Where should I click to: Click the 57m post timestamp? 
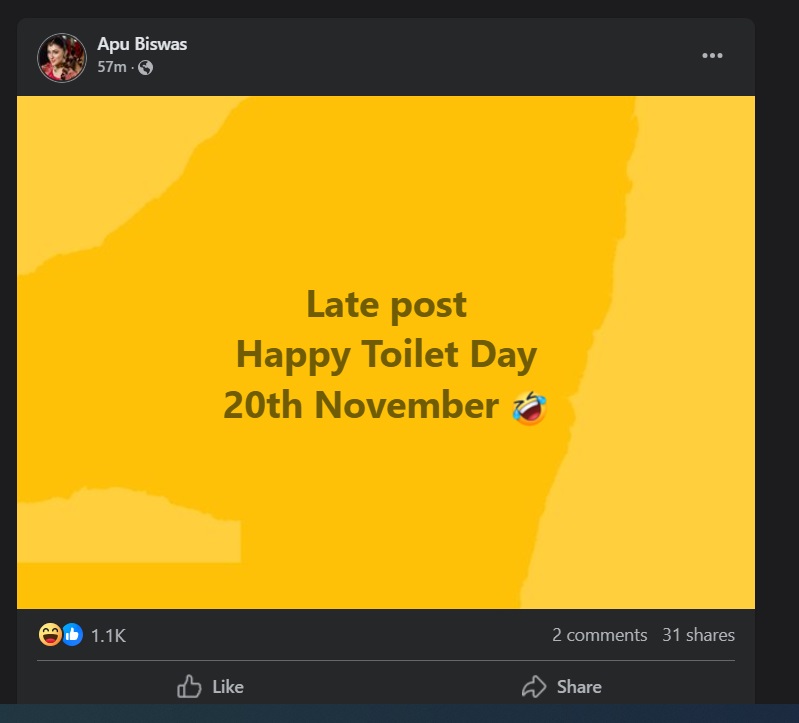click(111, 67)
